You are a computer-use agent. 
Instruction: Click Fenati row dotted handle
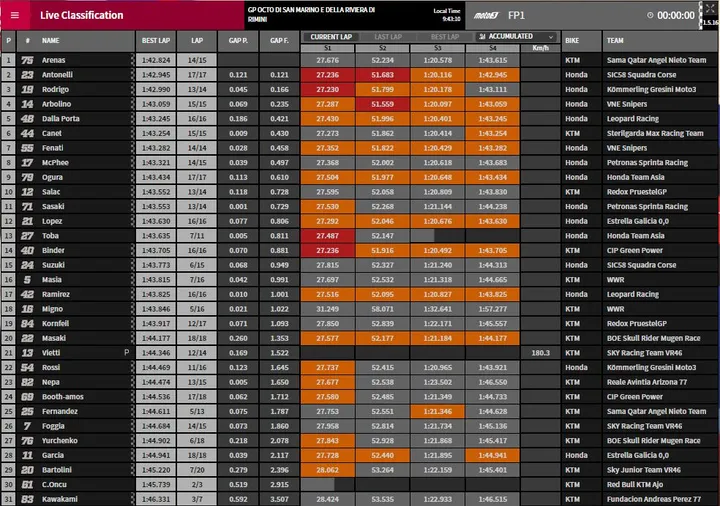[x=133, y=148]
